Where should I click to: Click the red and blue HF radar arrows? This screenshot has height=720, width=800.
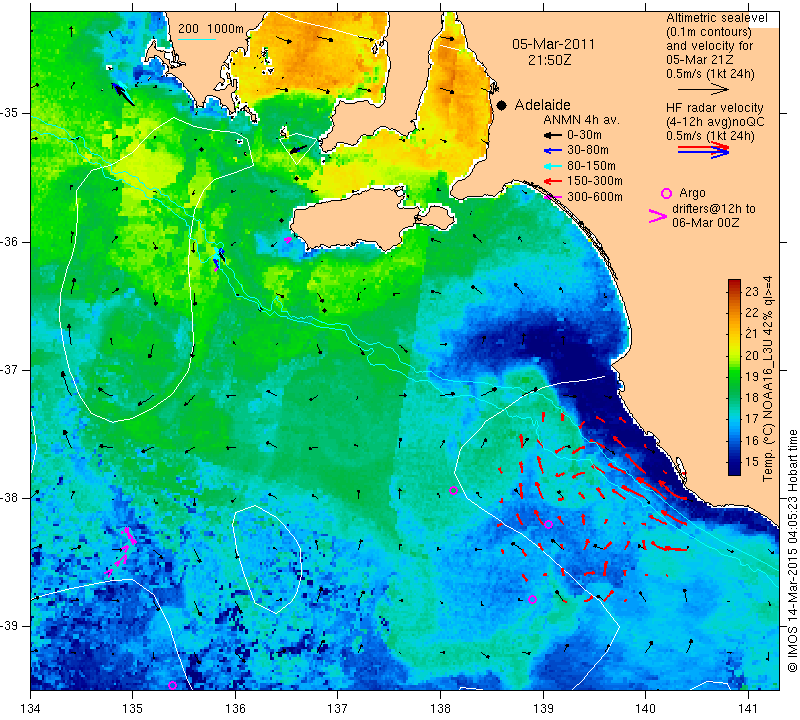pos(703,150)
